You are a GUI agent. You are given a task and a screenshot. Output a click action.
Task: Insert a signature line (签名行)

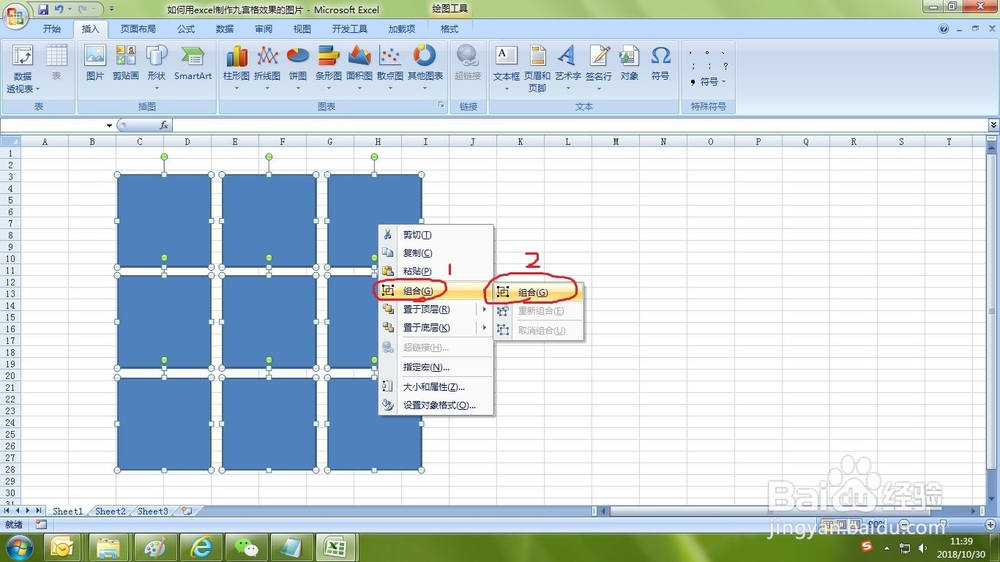click(598, 66)
